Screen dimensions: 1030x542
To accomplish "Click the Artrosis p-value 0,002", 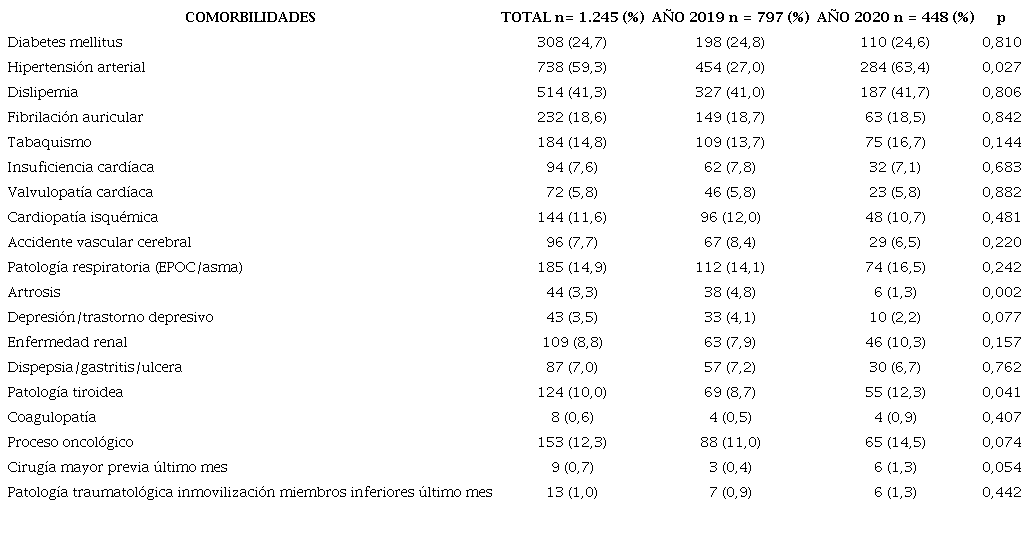I will (x=1001, y=292).
